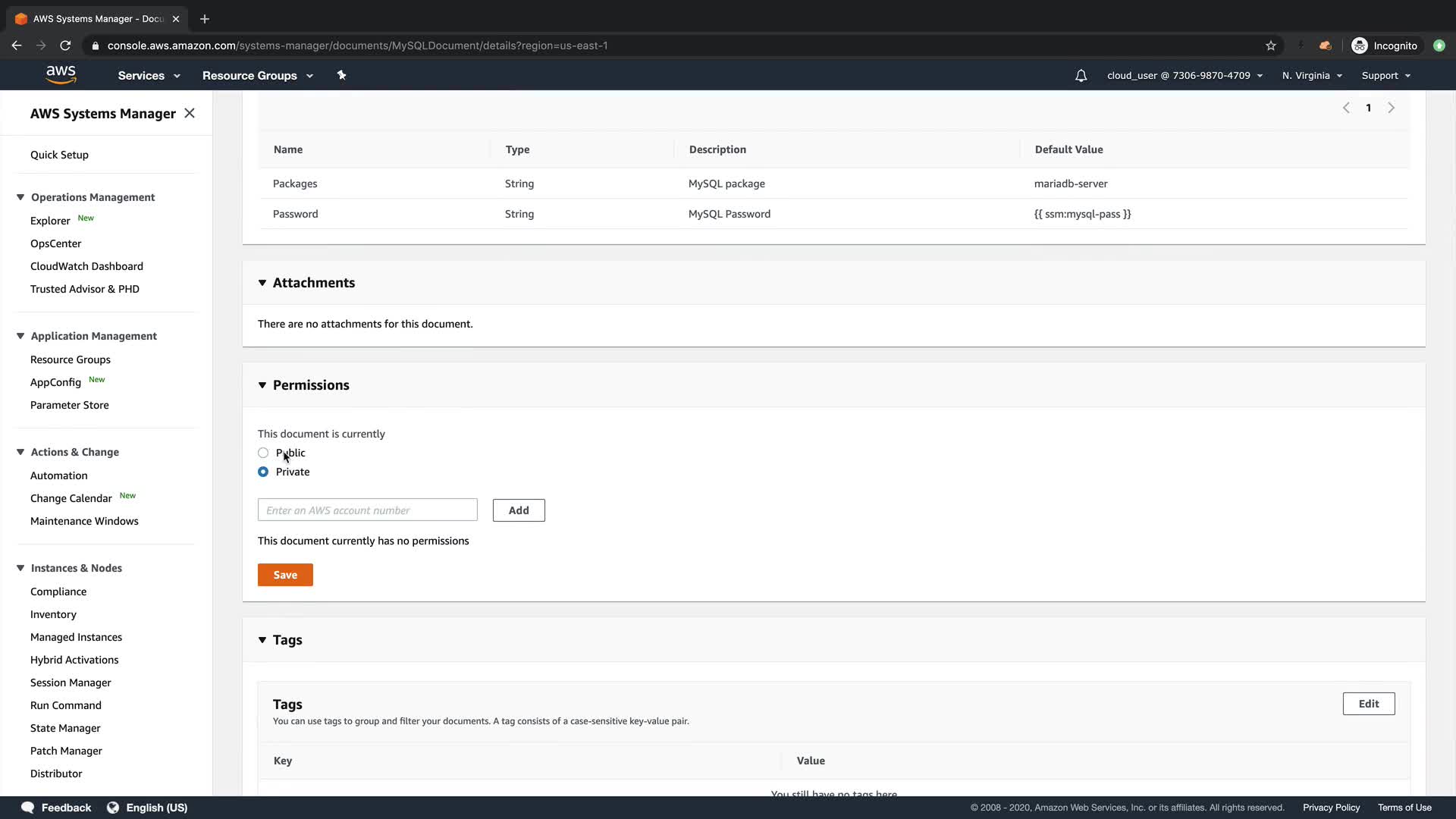
Task: Select the Public radio button
Action: [x=263, y=453]
